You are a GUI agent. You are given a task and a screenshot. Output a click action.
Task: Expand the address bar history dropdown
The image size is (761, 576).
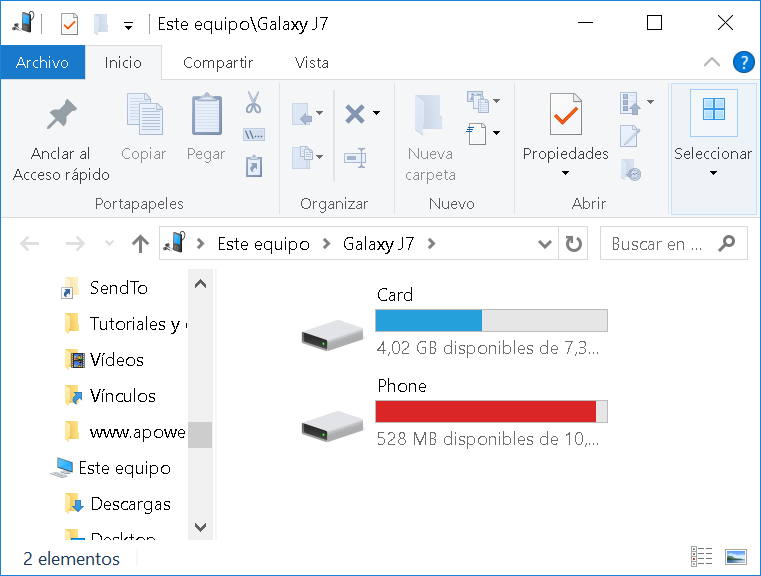[x=545, y=244]
